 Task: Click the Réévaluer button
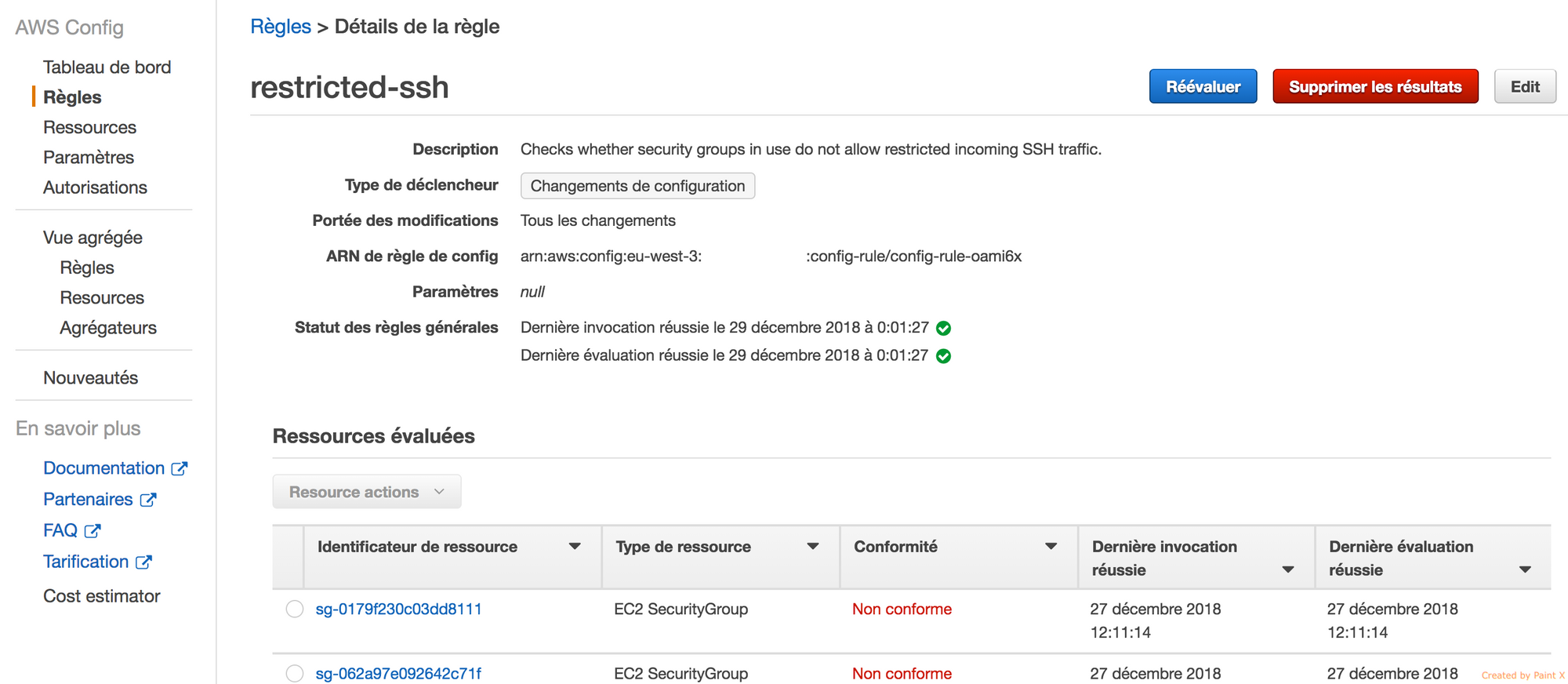(1203, 86)
